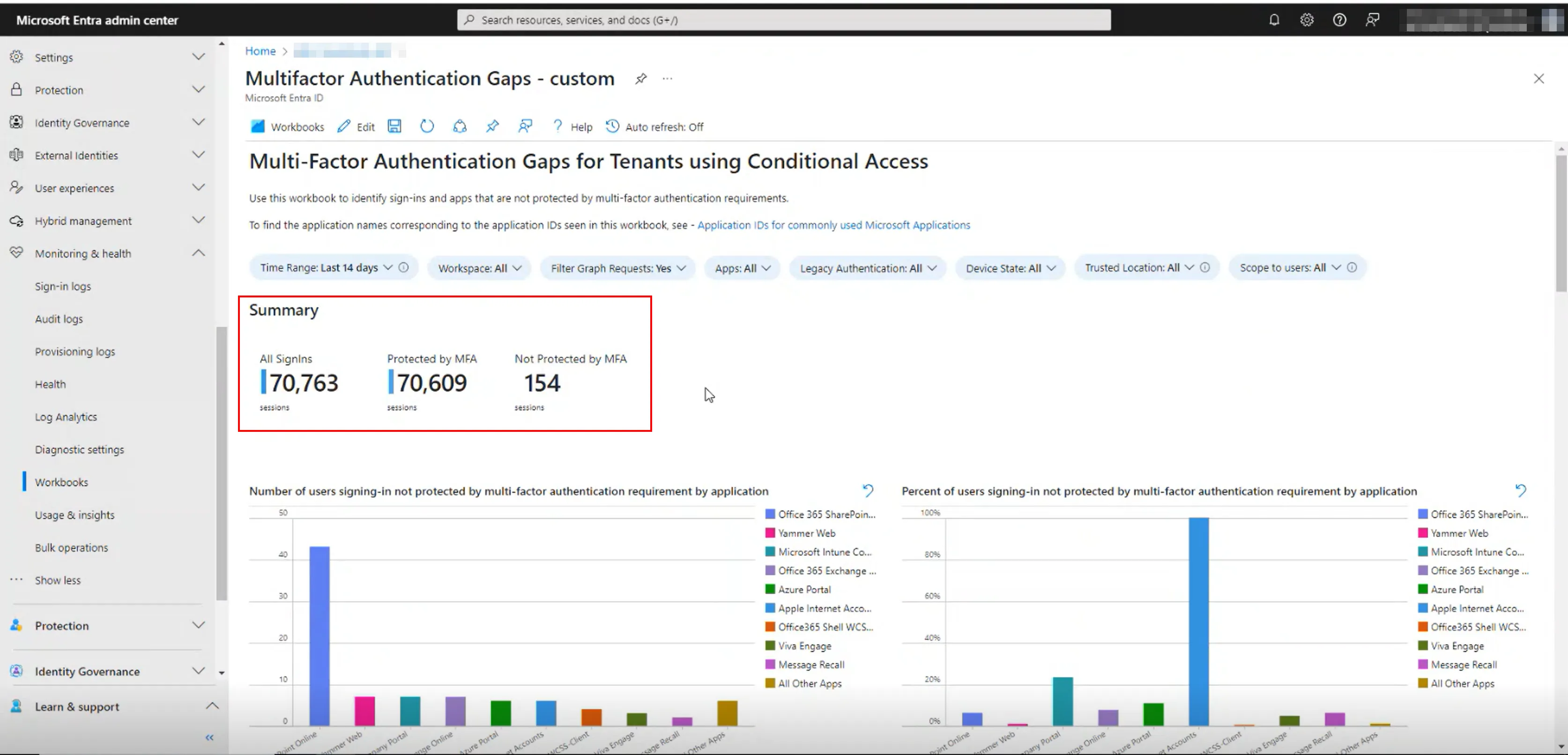
Task: Click the share workbook icon in toolbar
Action: pos(460,126)
